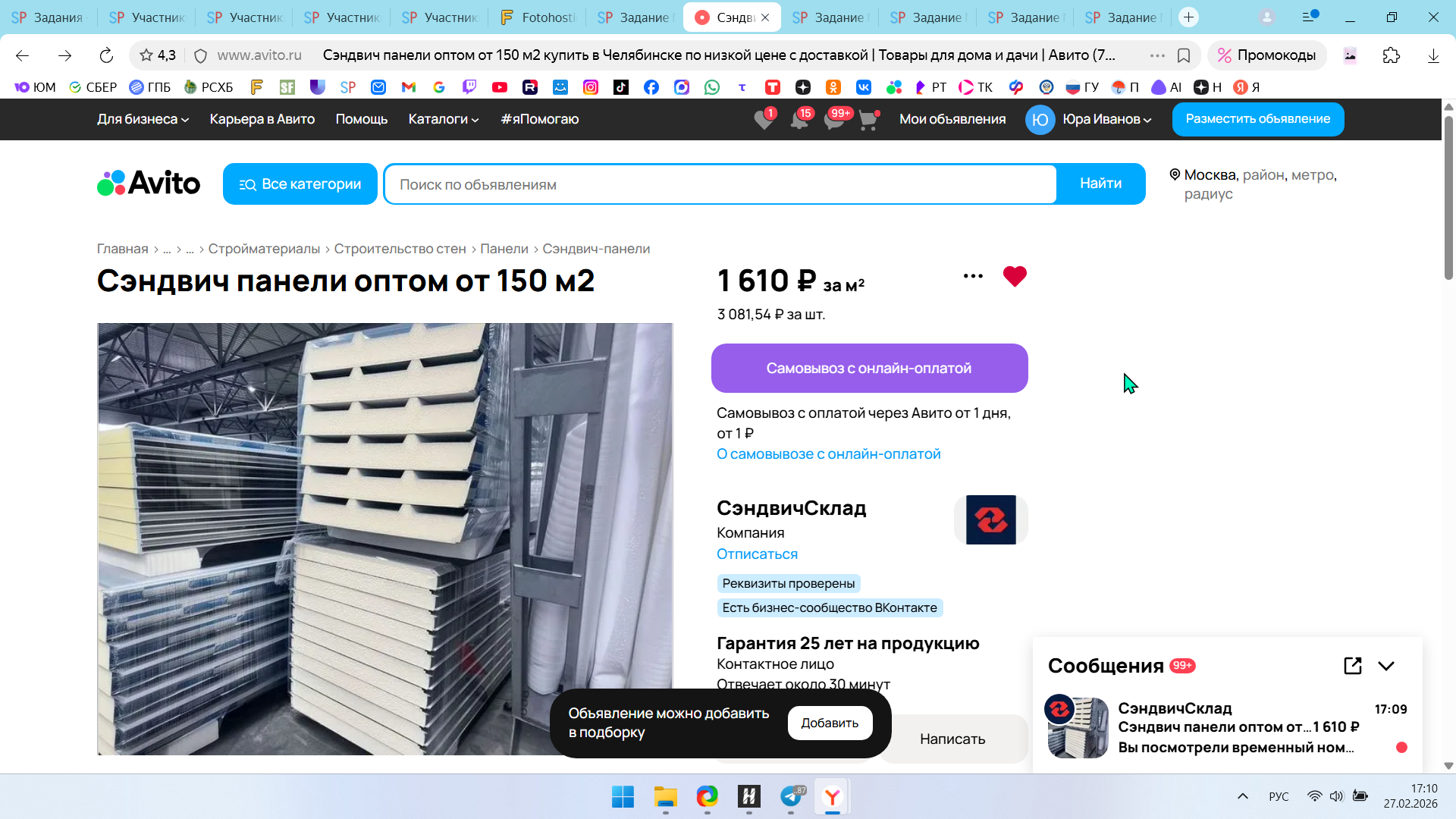This screenshot has width=1456, height=819.
Task: Open messages chat bubble icon in header
Action: point(834,120)
